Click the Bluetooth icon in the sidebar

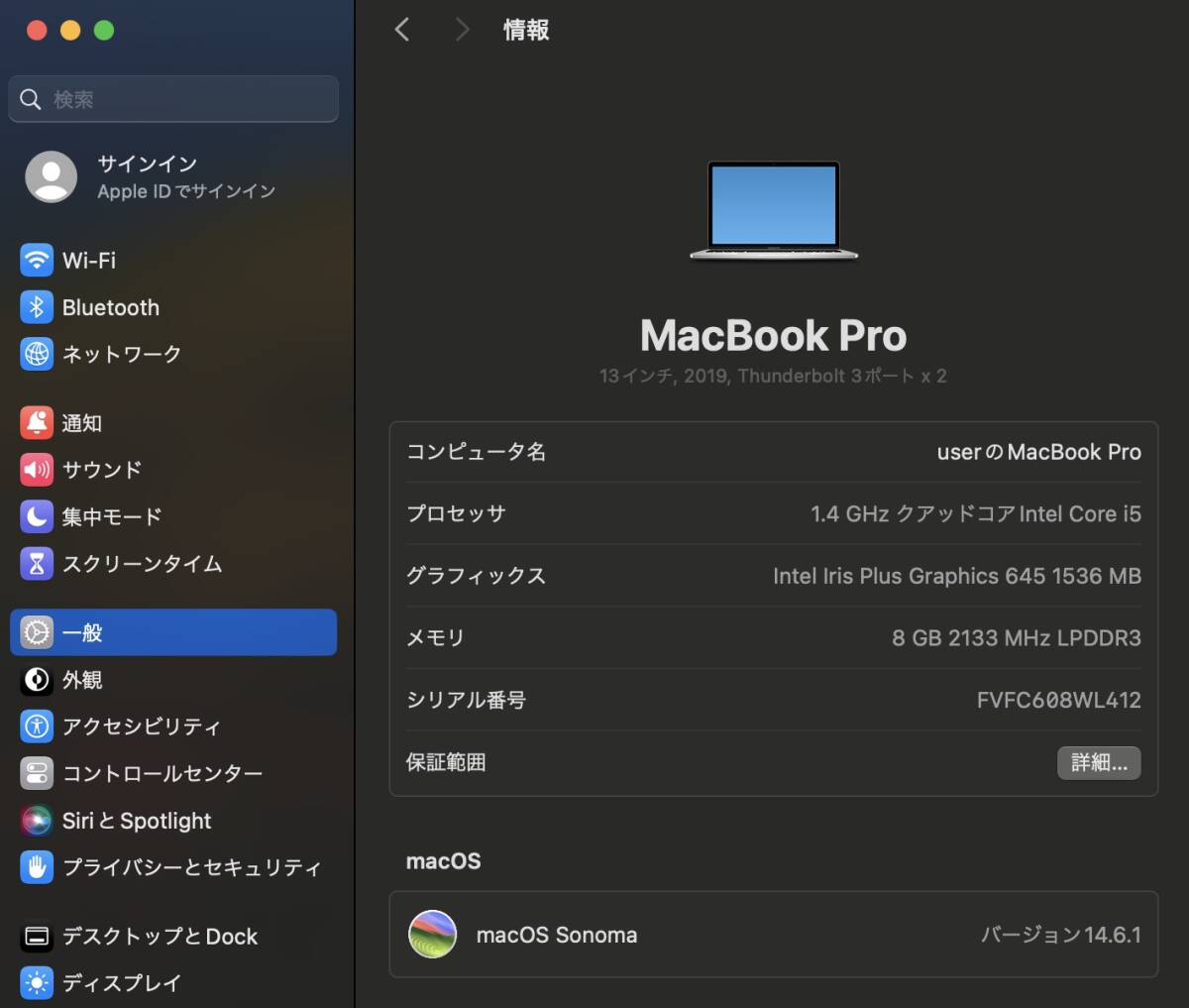pyautogui.click(x=37, y=307)
